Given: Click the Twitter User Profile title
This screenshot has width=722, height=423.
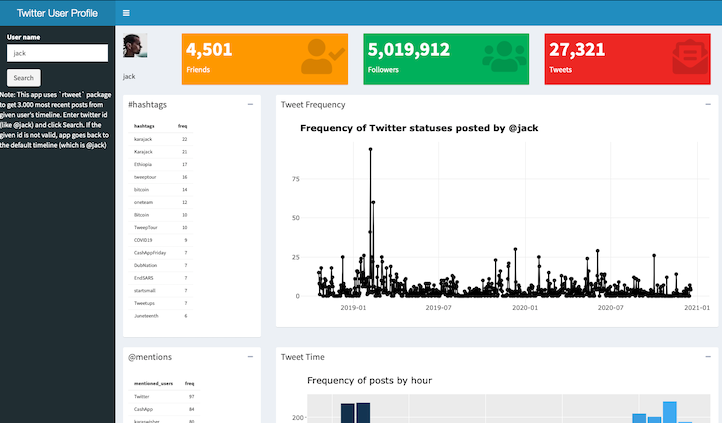Looking at the screenshot, I should point(57,13).
